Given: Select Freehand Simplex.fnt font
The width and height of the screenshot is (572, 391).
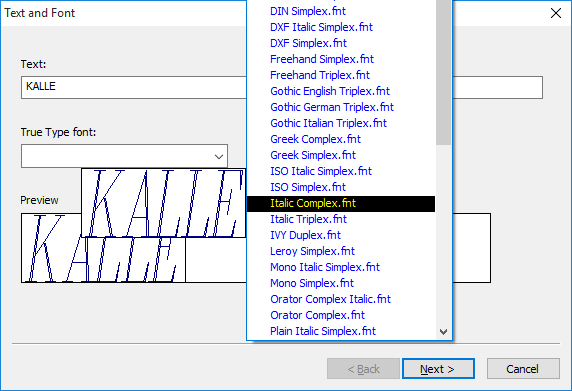Looking at the screenshot, I should 341,59.
